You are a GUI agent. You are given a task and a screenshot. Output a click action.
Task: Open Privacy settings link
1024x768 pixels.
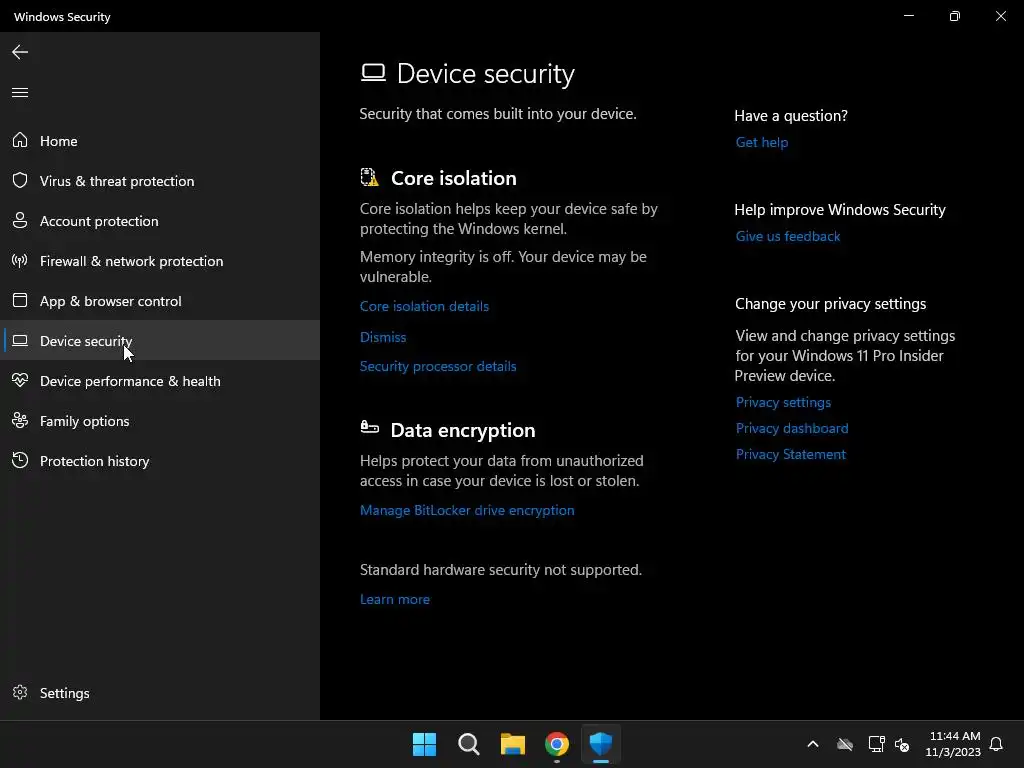click(783, 402)
